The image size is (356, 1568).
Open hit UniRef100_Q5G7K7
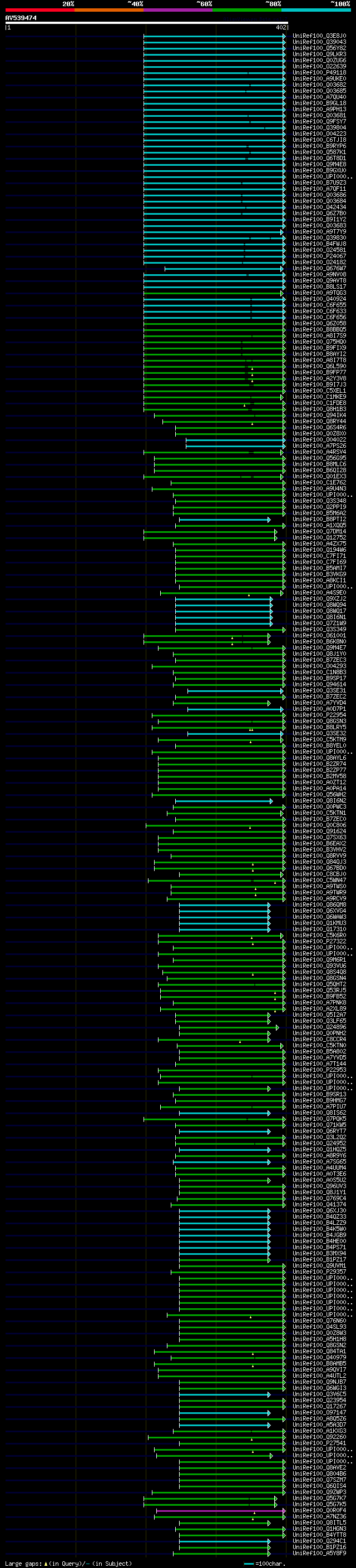(x=319, y=1498)
